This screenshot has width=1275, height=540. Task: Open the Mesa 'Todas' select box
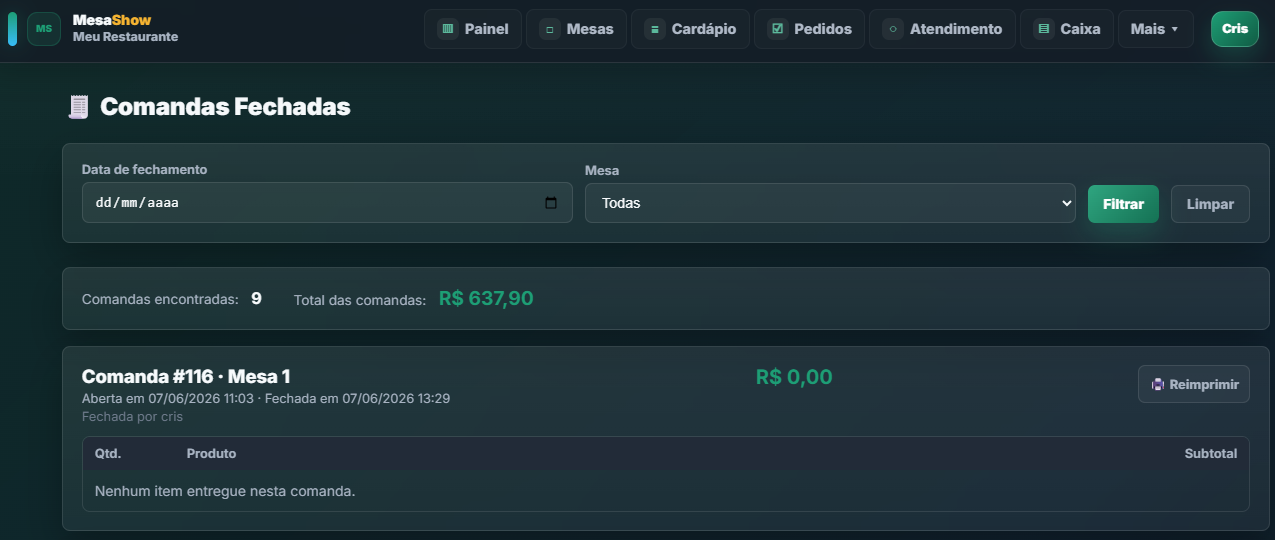point(830,203)
